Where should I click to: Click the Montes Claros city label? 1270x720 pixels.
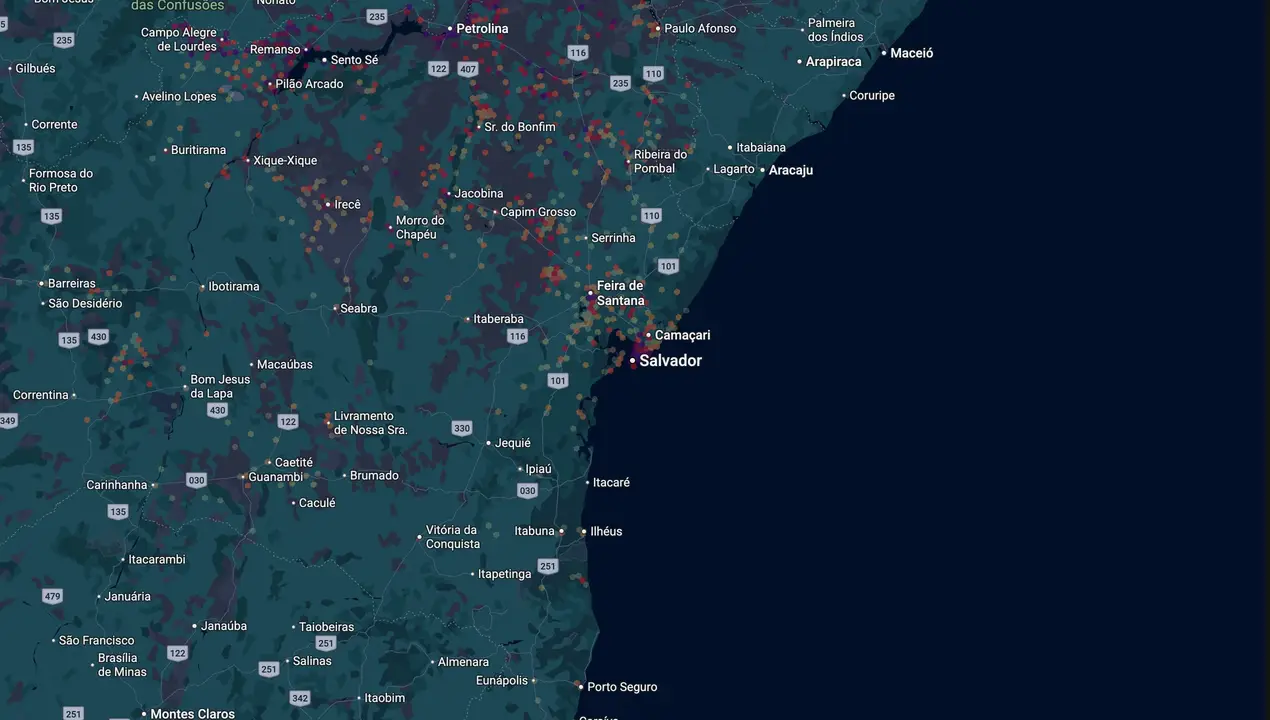click(193, 714)
